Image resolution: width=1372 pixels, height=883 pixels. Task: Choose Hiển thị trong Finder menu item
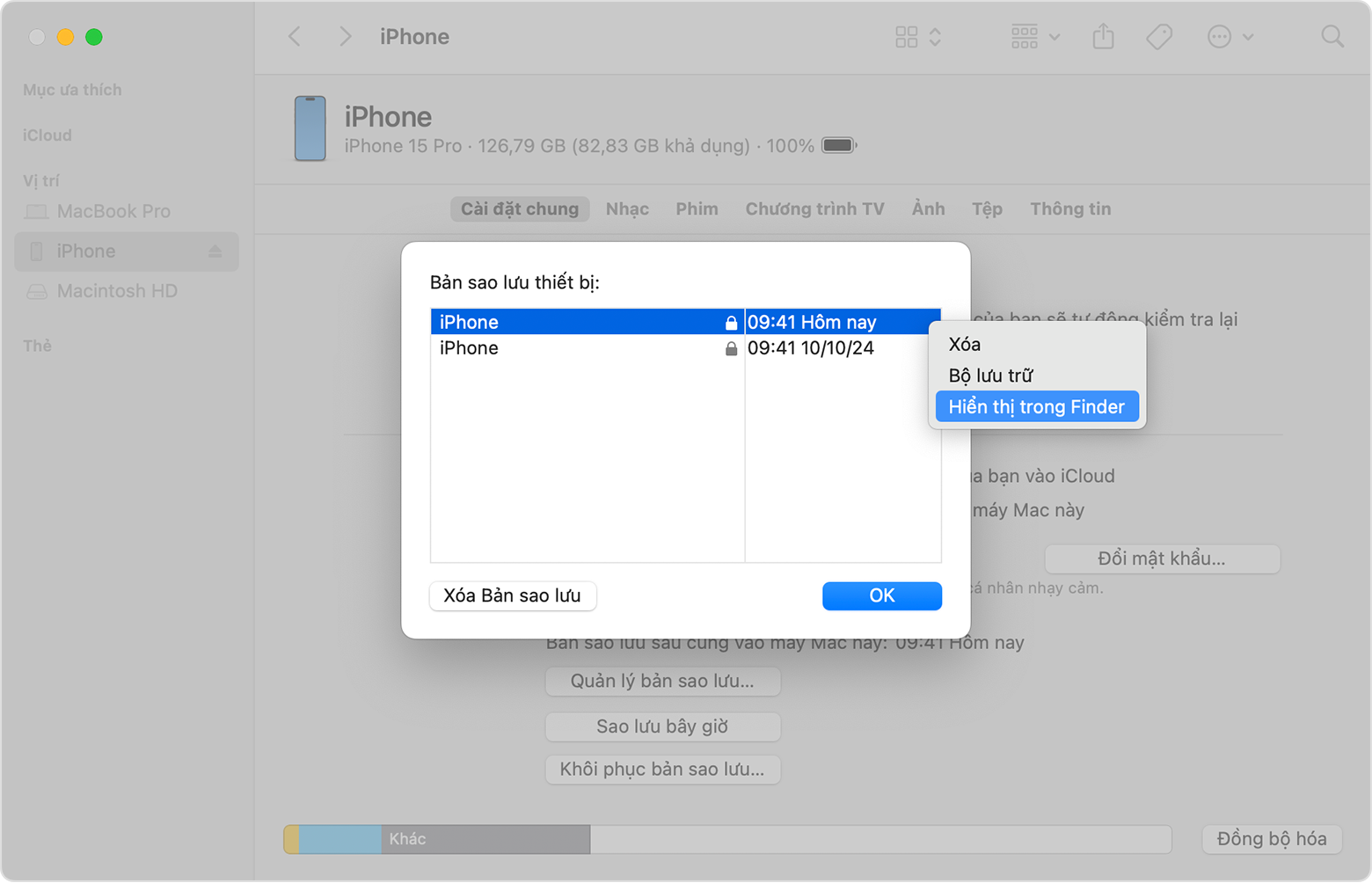click(x=1036, y=407)
